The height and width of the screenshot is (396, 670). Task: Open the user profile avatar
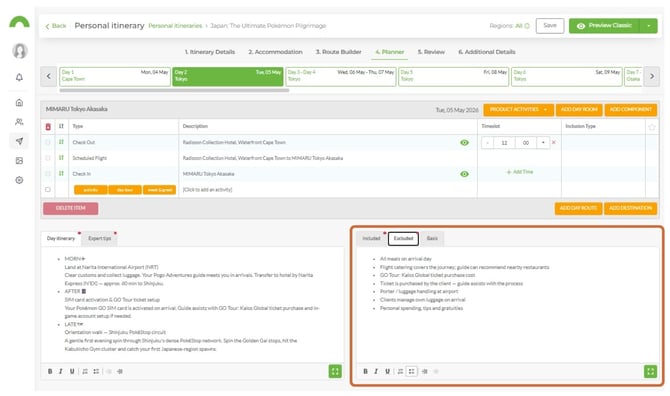click(19, 51)
